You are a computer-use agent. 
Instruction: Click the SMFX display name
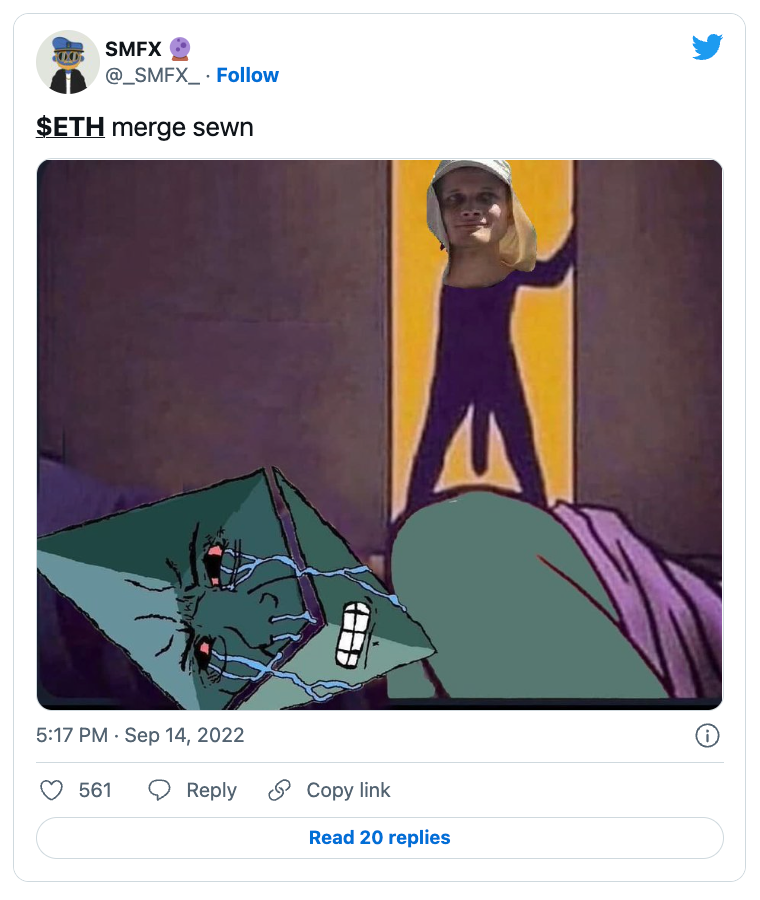133,49
